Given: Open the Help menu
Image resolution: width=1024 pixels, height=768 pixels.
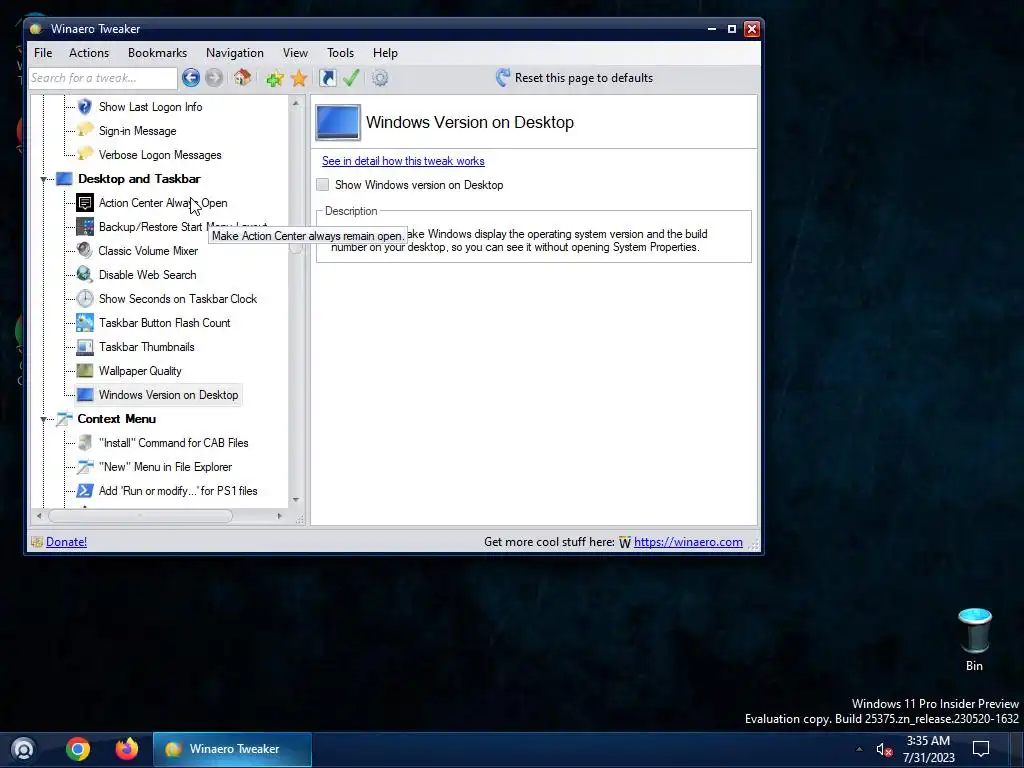Looking at the screenshot, I should (385, 53).
